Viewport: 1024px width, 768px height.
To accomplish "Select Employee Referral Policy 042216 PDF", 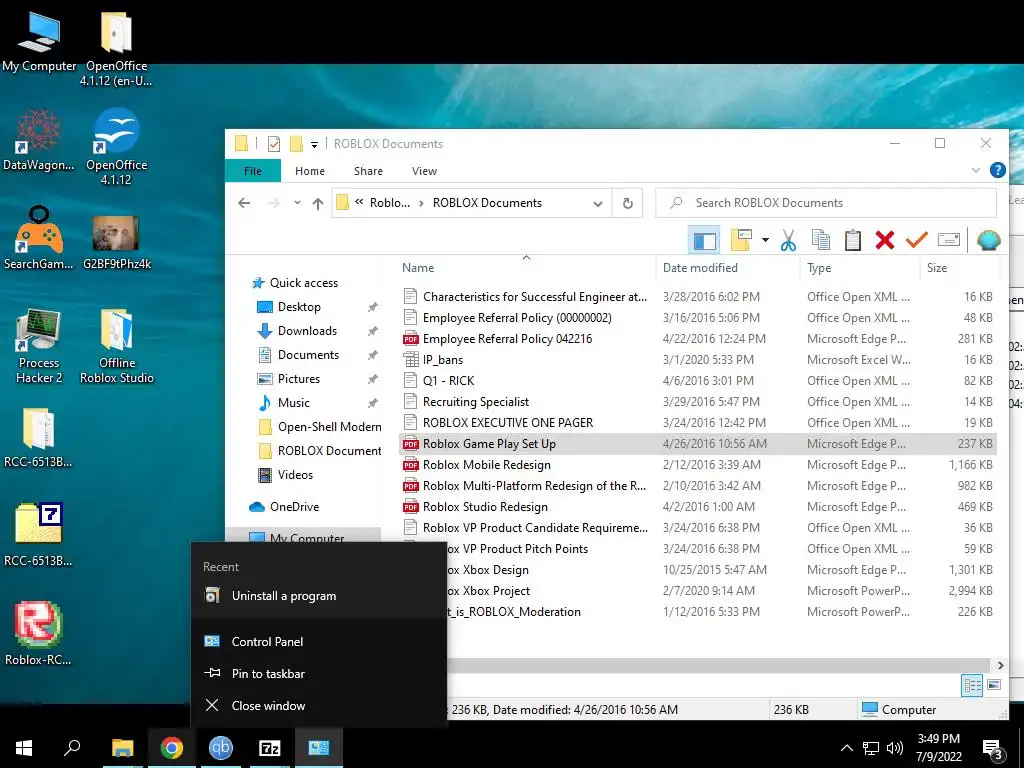I will click(507, 339).
